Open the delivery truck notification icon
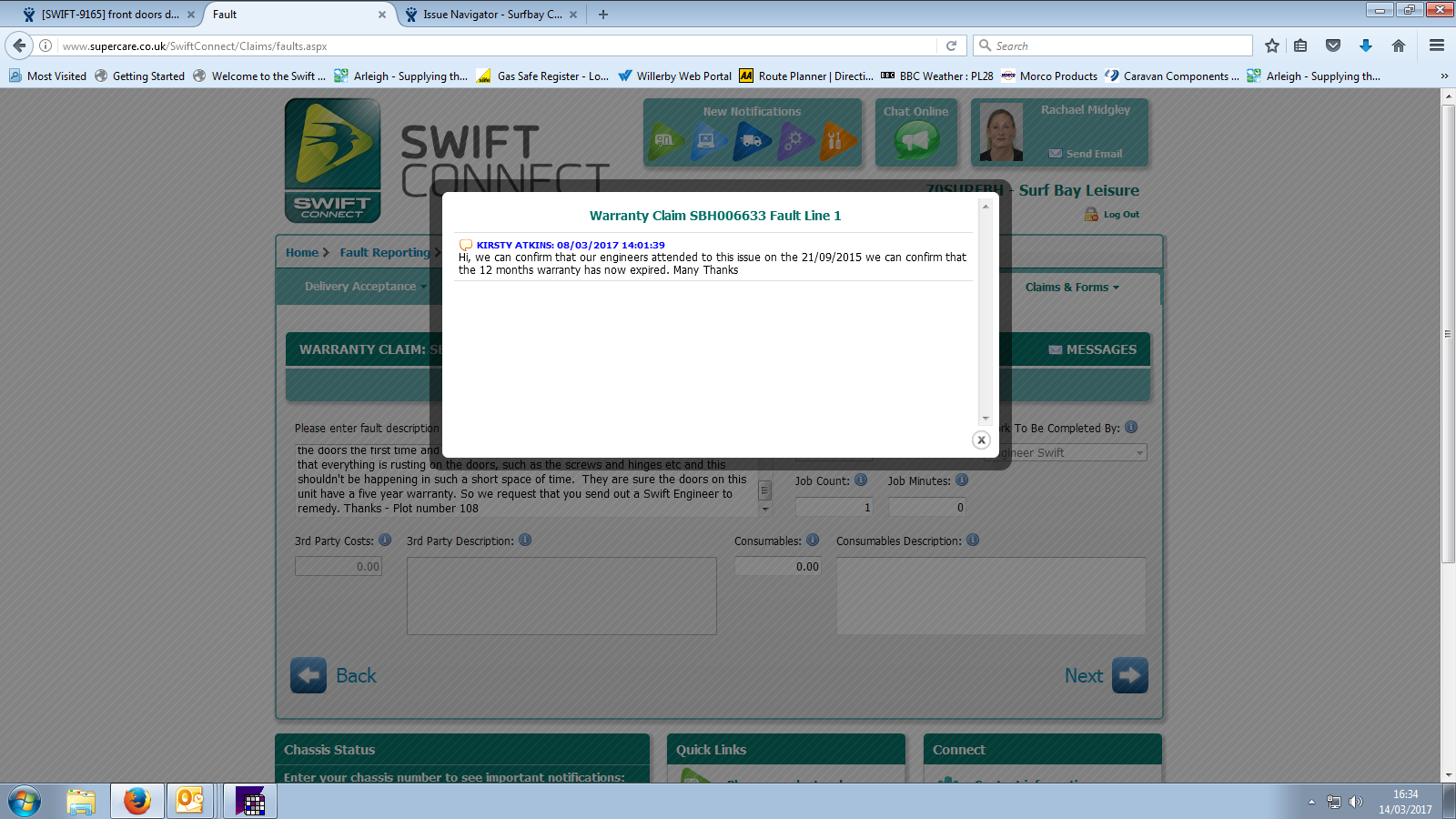This screenshot has width=1456, height=819. [753, 141]
